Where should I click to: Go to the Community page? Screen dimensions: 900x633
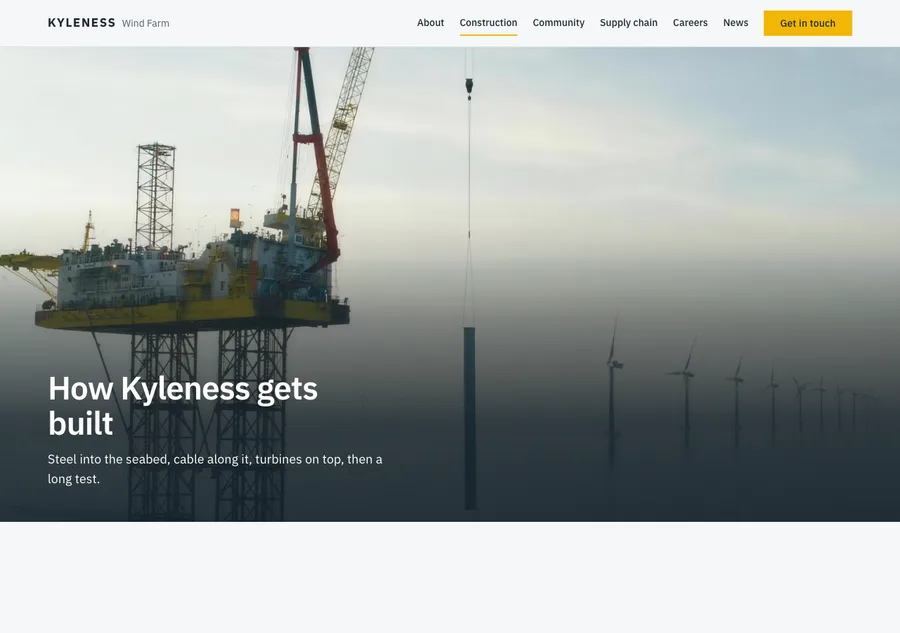(558, 23)
